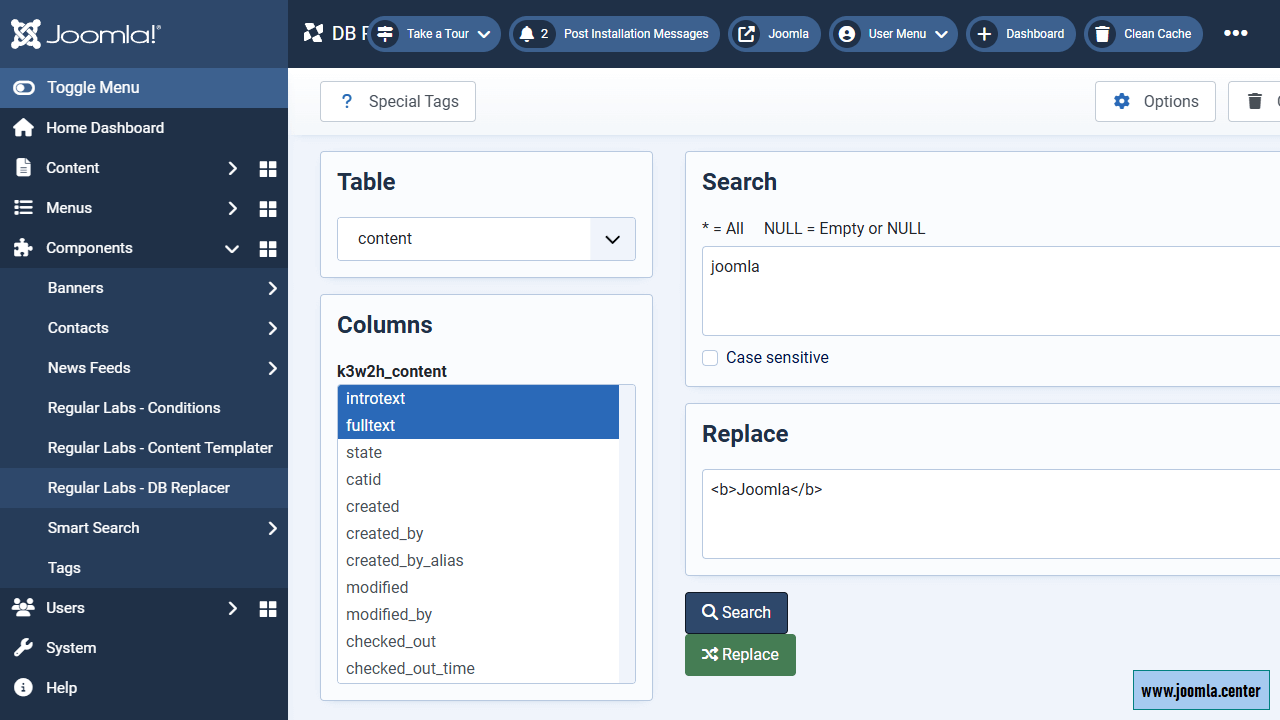Click the Help info icon

click(23, 688)
